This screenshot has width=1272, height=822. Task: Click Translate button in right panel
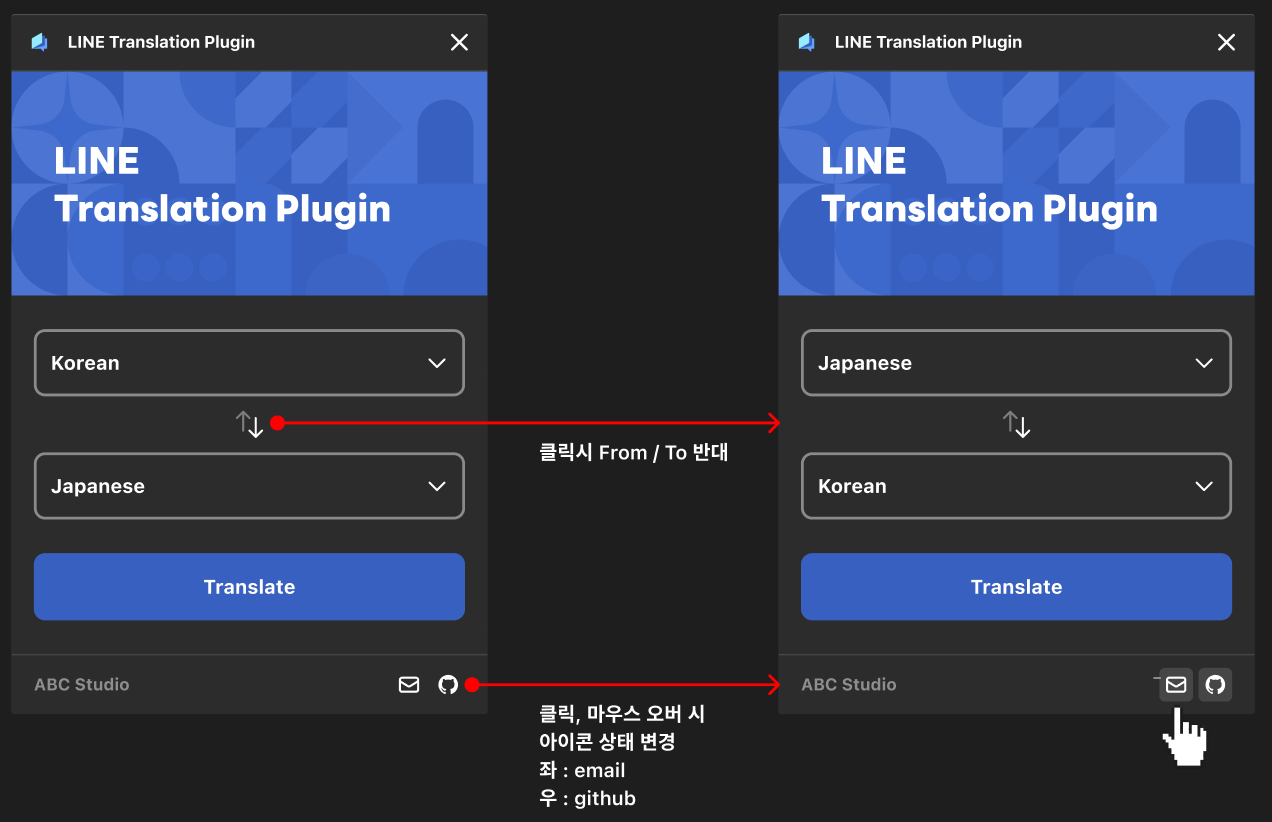[1017, 587]
